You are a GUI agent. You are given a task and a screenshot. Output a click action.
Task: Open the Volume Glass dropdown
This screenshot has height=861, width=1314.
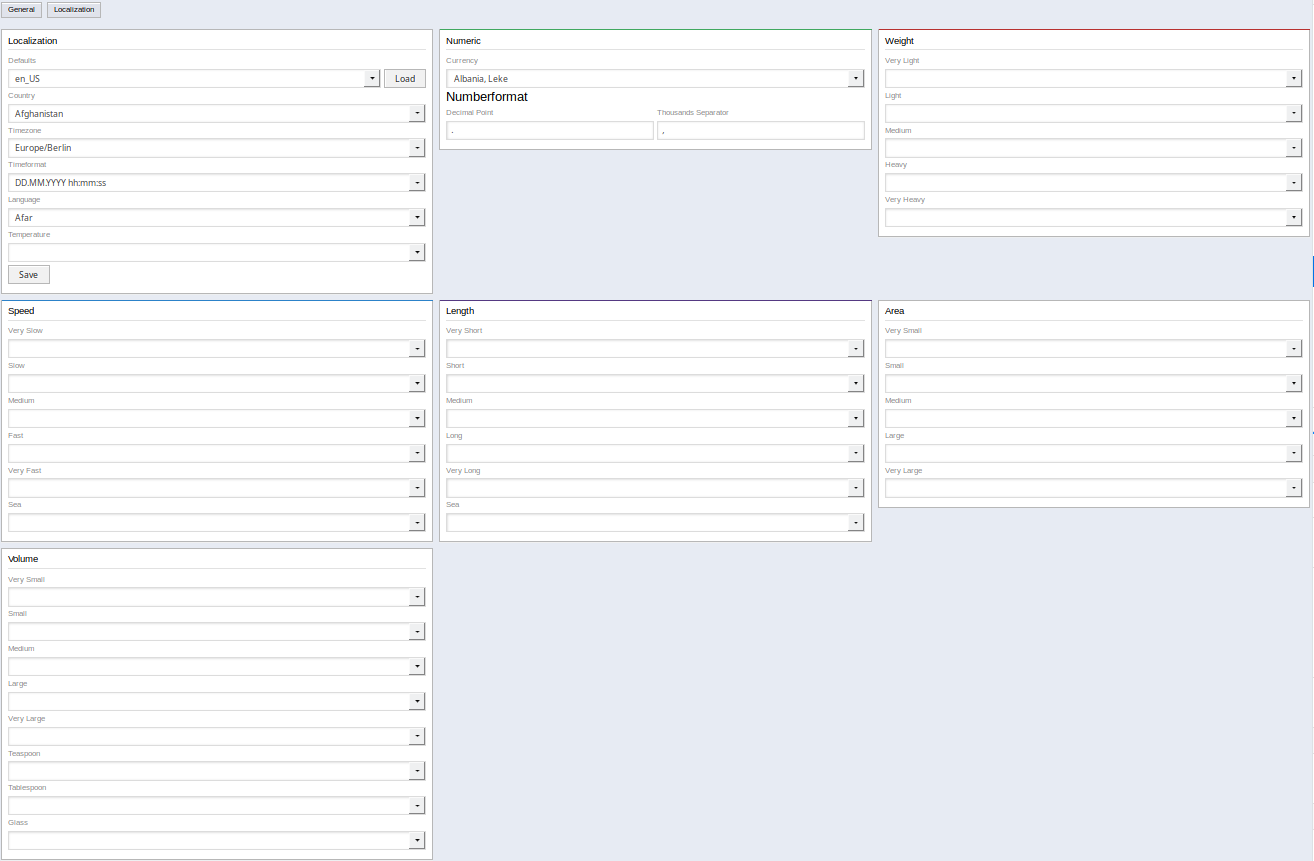pyautogui.click(x=216, y=841)
